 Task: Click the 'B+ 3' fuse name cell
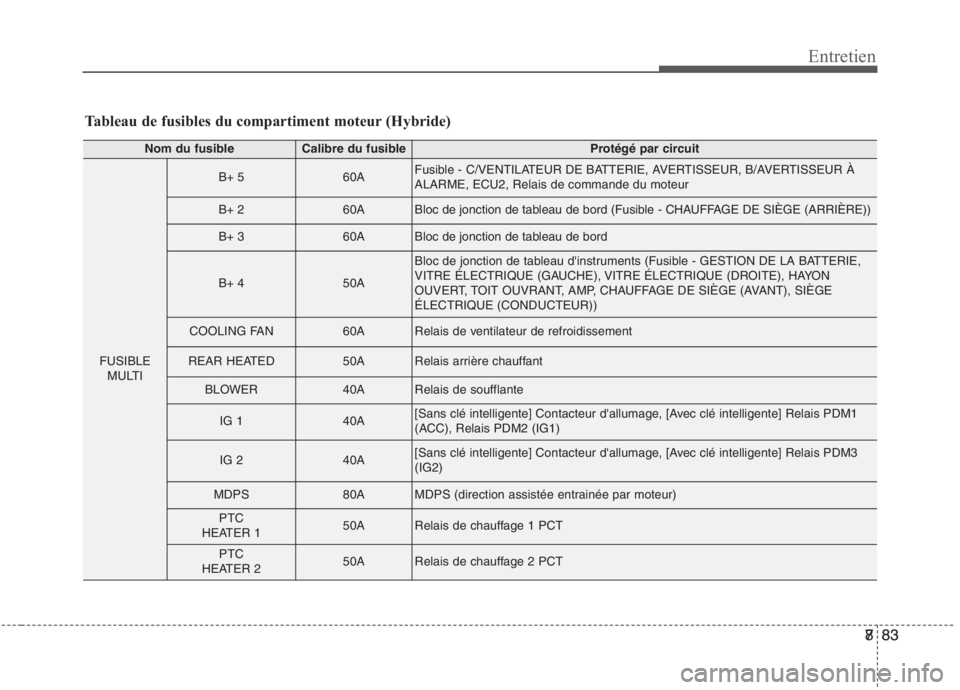tap(231, 237)
